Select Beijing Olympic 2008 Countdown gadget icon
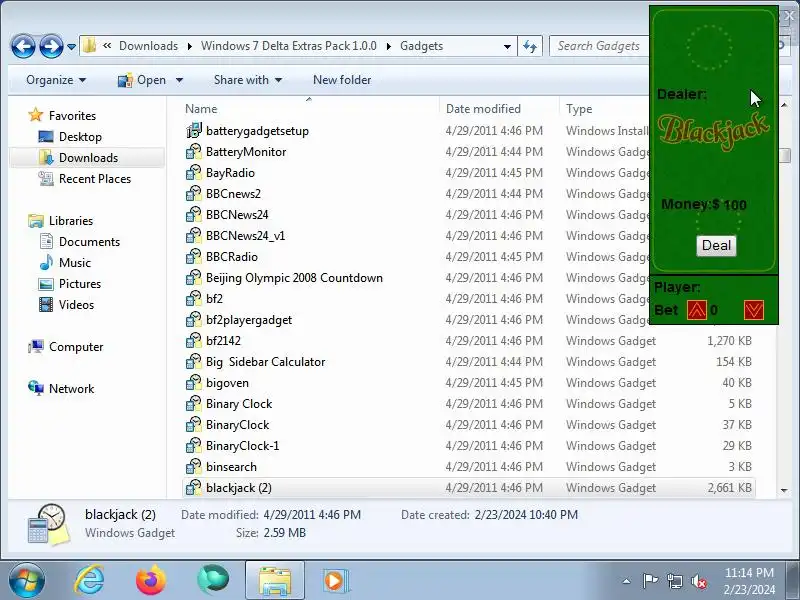 coord(194,278)
